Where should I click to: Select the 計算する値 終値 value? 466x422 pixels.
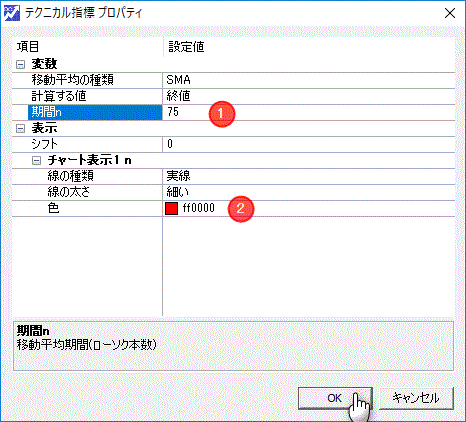coord(309,96)
